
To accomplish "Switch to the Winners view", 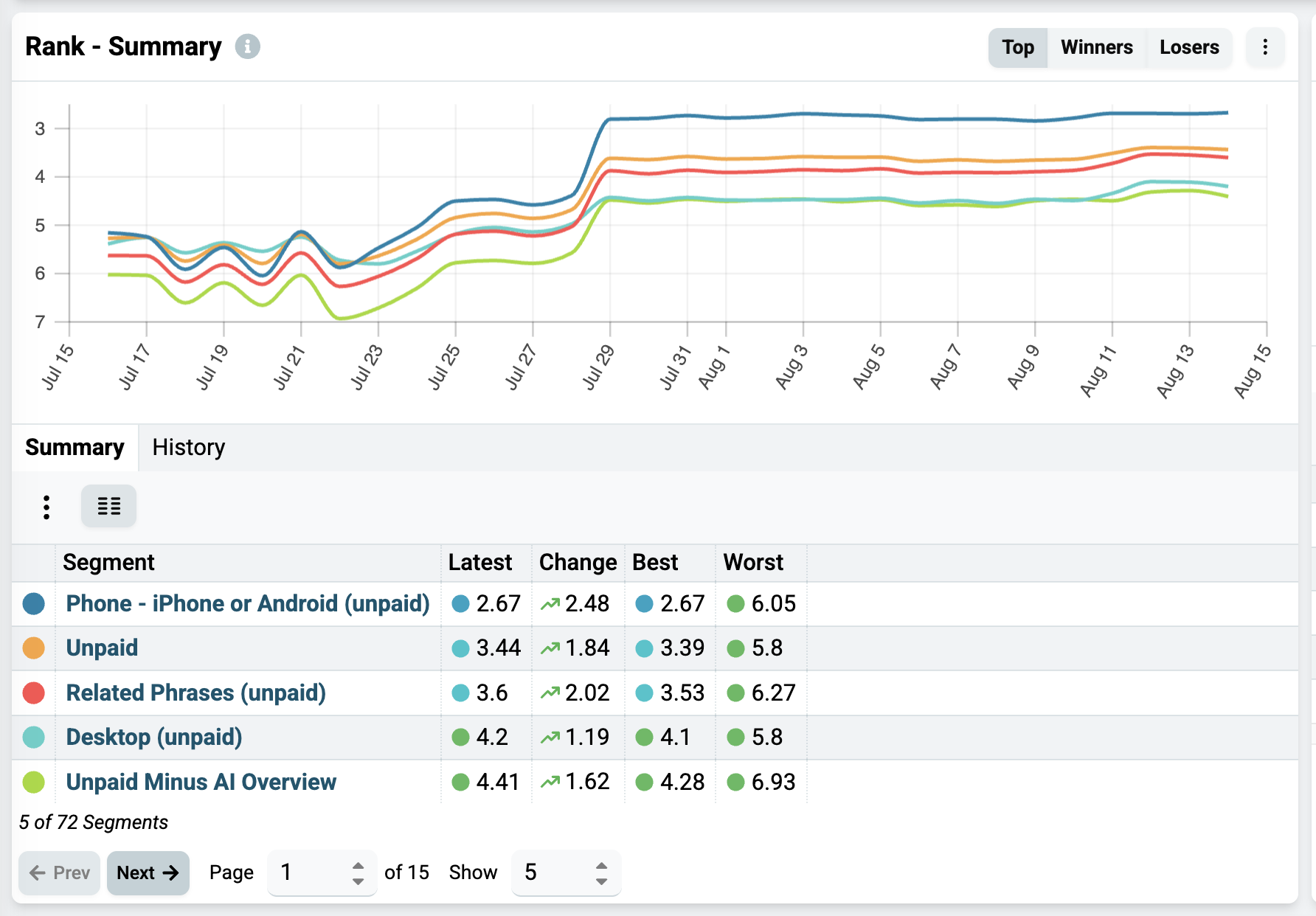I will [x=1097, y=47].
